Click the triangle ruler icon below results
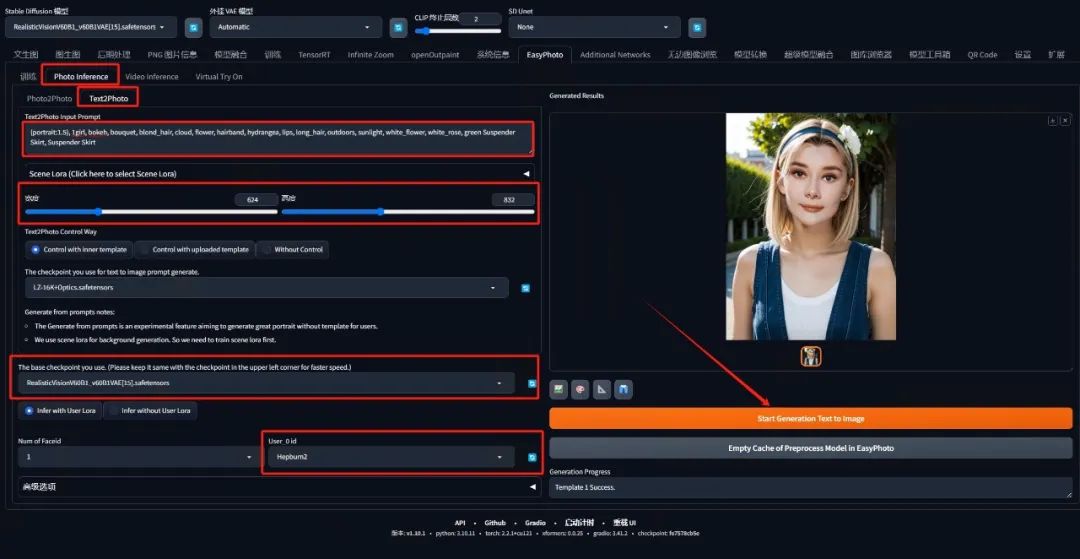 click(x=602, y=390)
